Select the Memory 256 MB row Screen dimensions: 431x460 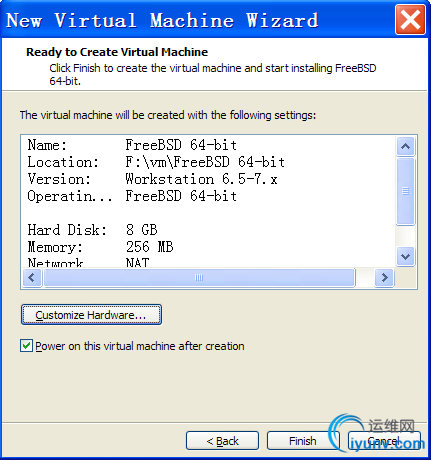coord(208,247)
